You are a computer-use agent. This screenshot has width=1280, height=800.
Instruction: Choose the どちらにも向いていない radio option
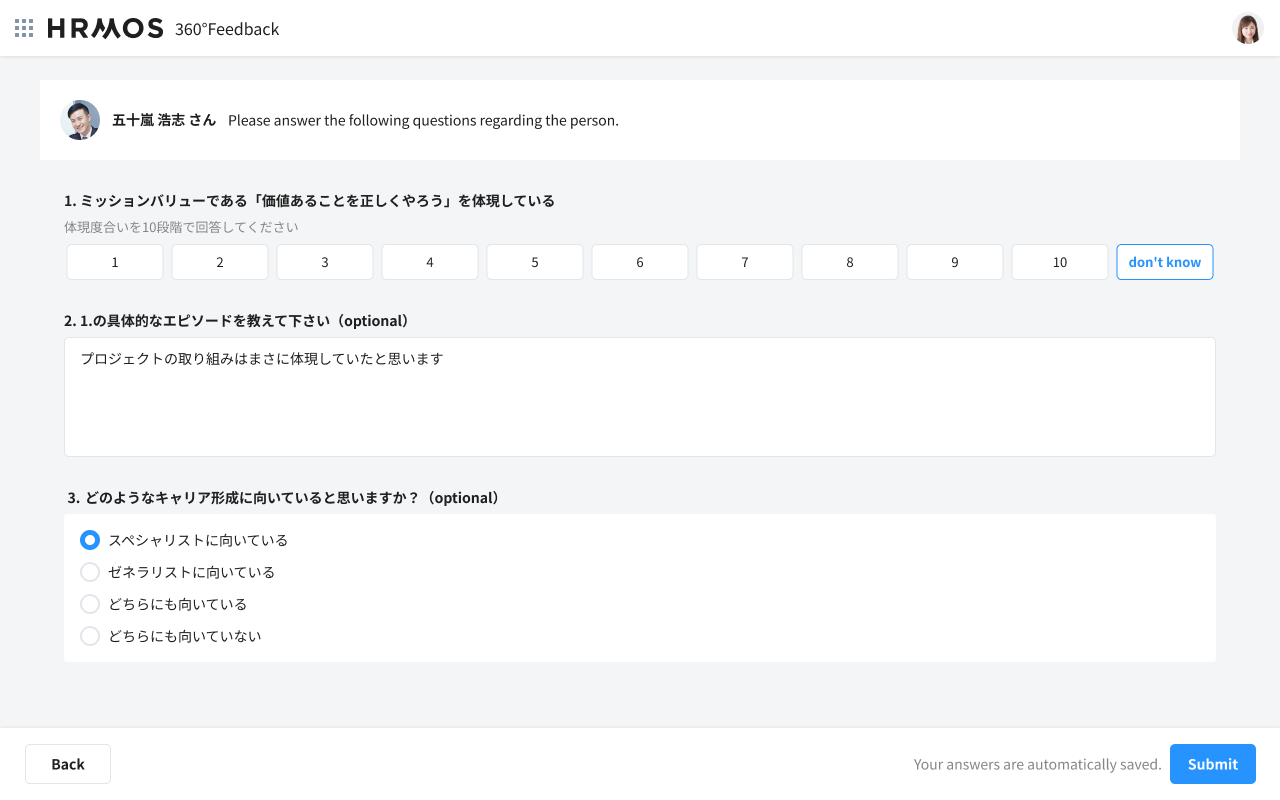point(90,636)
